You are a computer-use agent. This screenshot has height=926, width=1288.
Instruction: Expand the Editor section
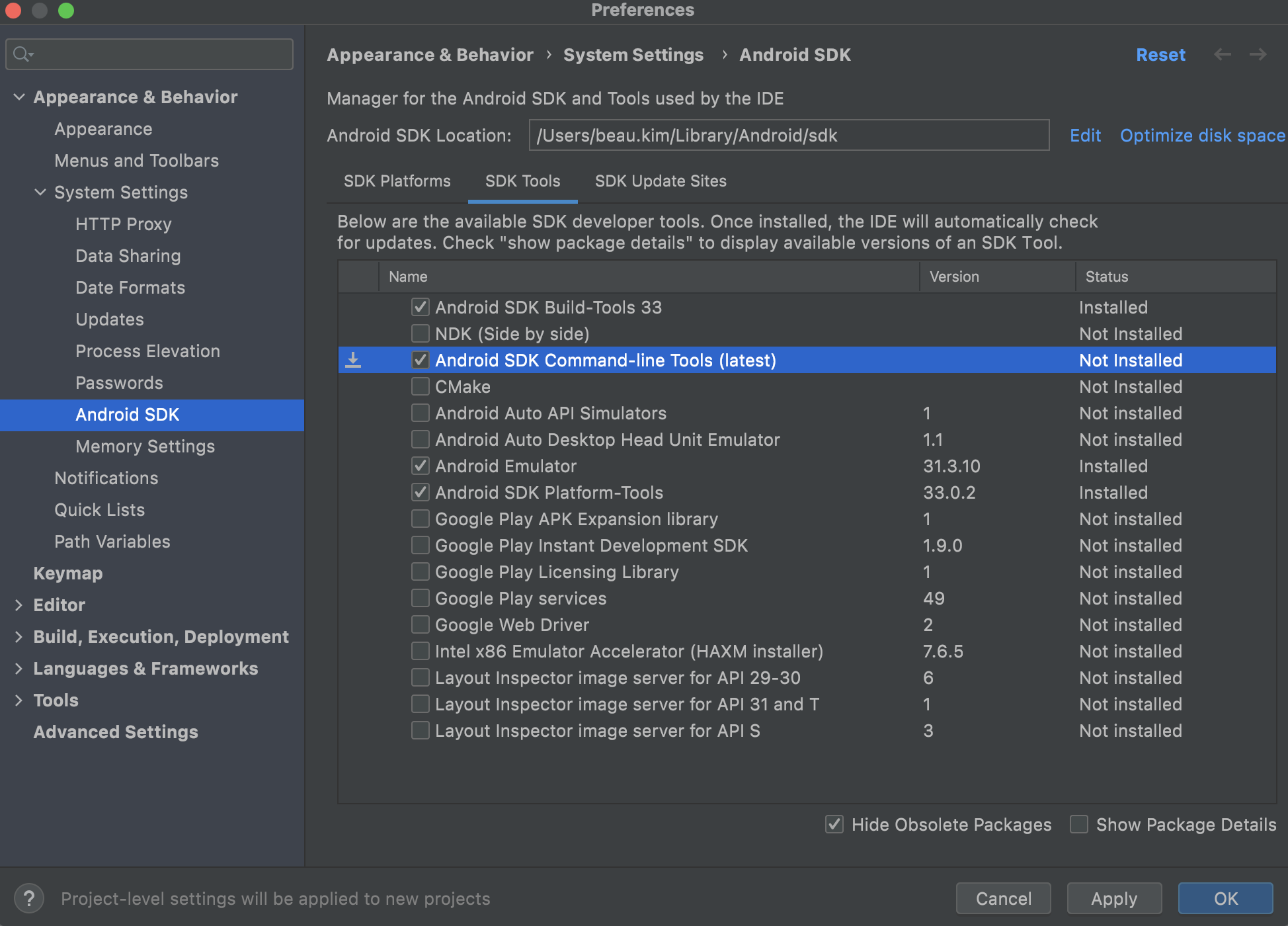[x=19, y=605]
